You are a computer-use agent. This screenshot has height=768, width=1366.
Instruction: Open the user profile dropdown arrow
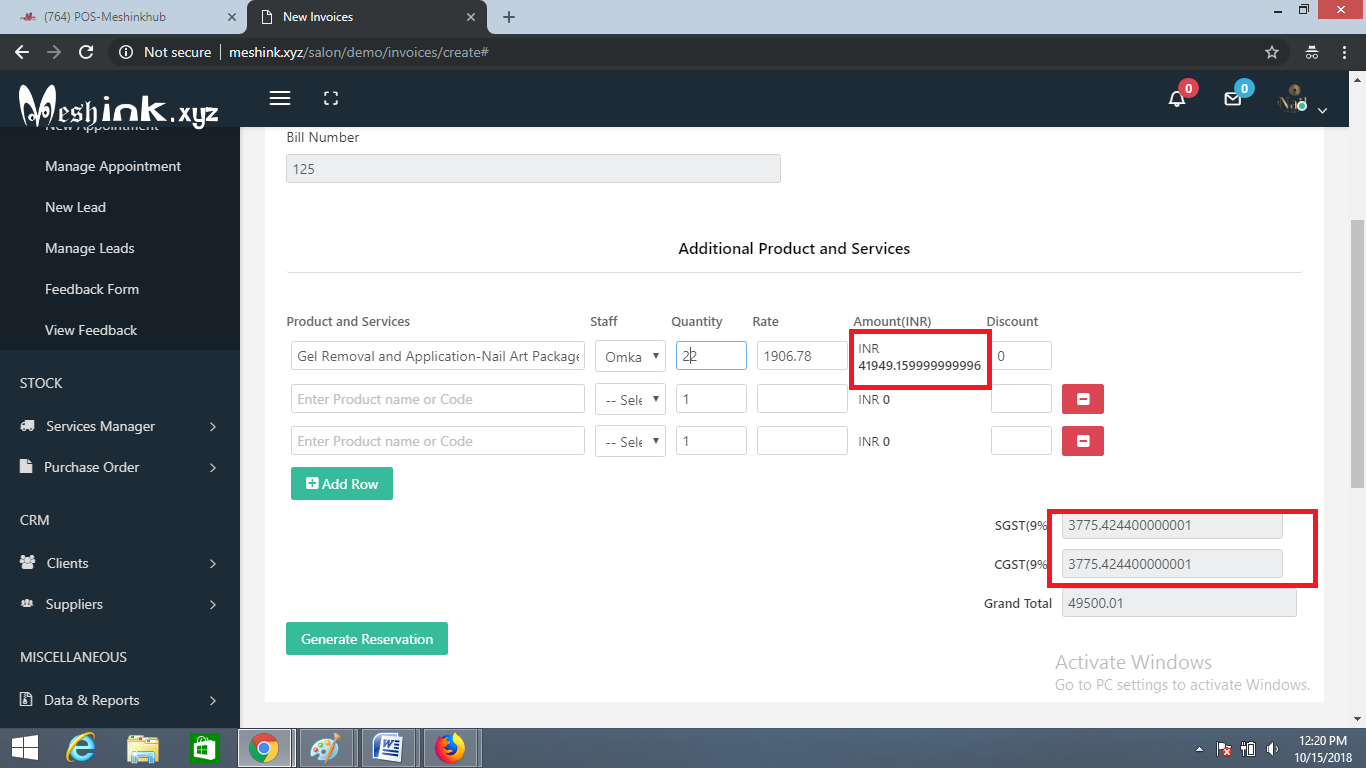coord(1322,110)
